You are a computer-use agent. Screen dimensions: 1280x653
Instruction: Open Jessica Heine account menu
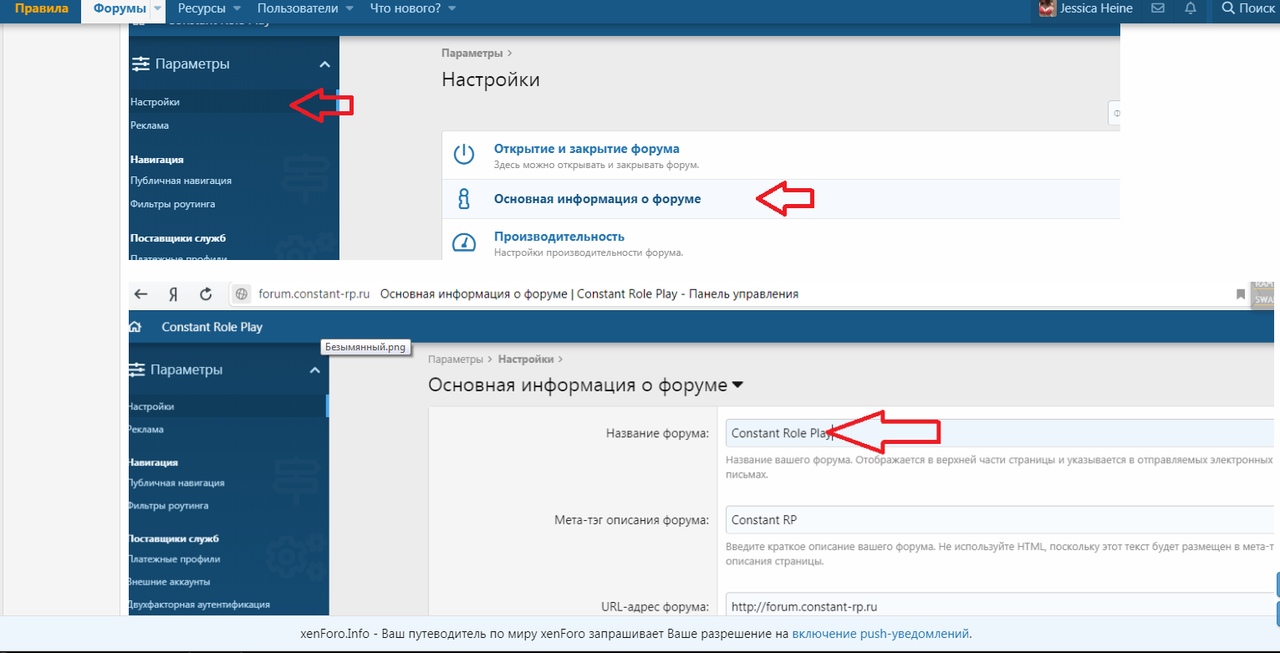1086,9
